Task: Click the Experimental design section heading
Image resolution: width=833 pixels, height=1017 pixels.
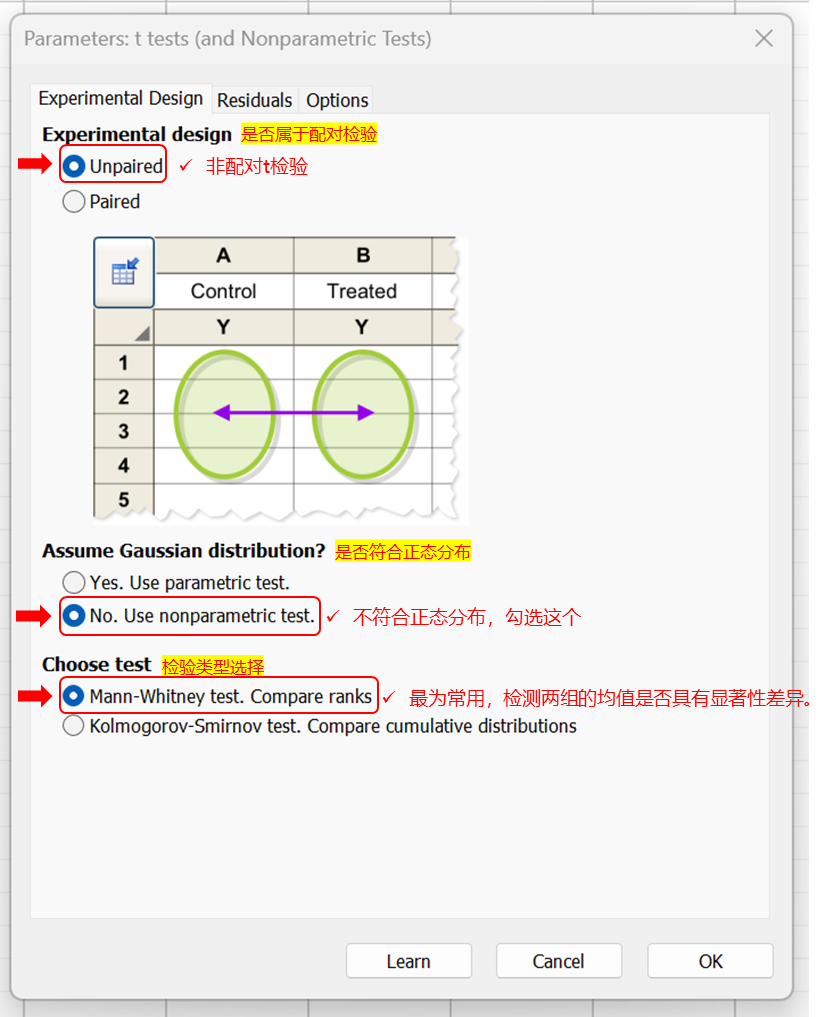Action: click(x=137, y=134)
